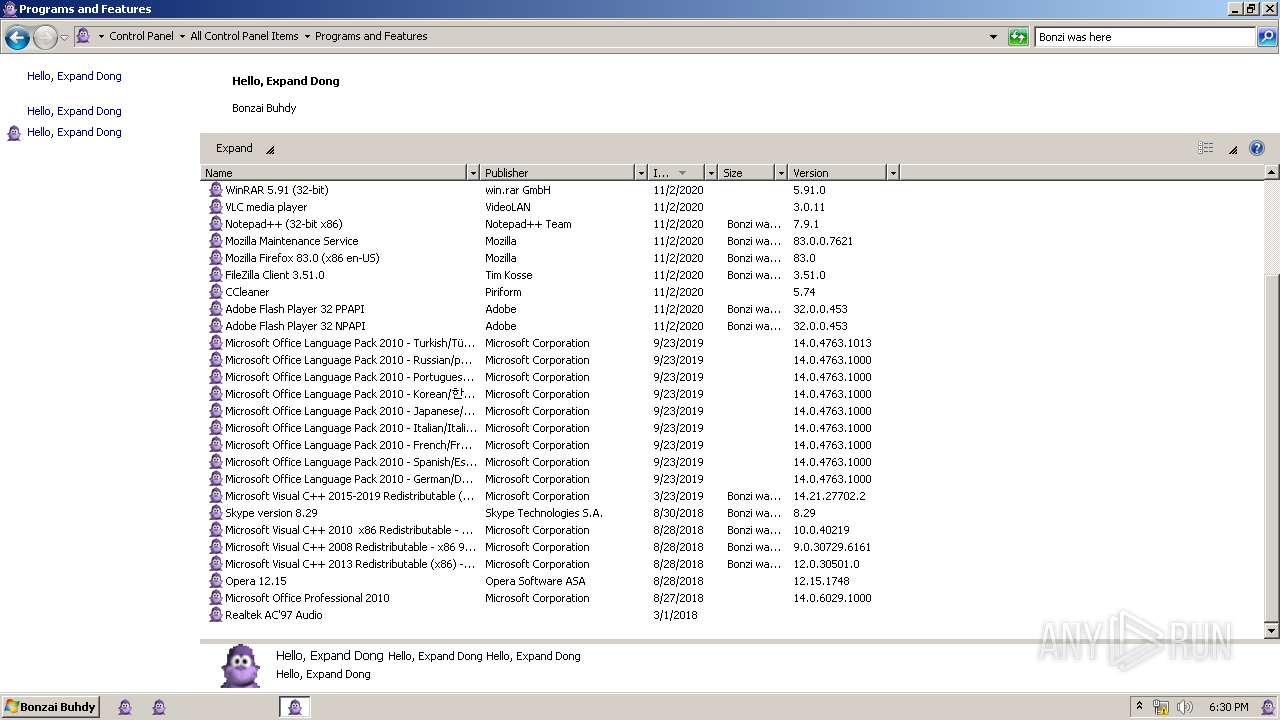Open the recent pages dropdown arrow
The image size is (1280, 720).
[x=64, y=38]
